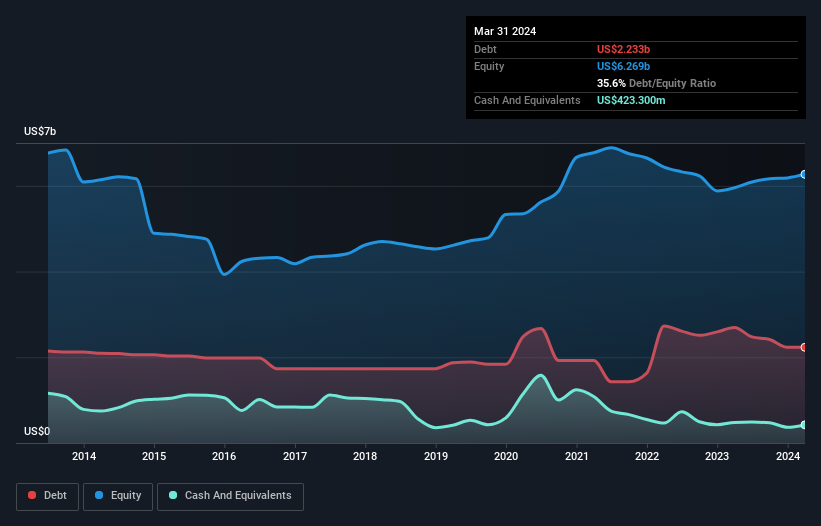Image resolution: width=821 pixels, height=526 pixels.
Task: Click the 2023 x-axis label
Action: (717, 456)
